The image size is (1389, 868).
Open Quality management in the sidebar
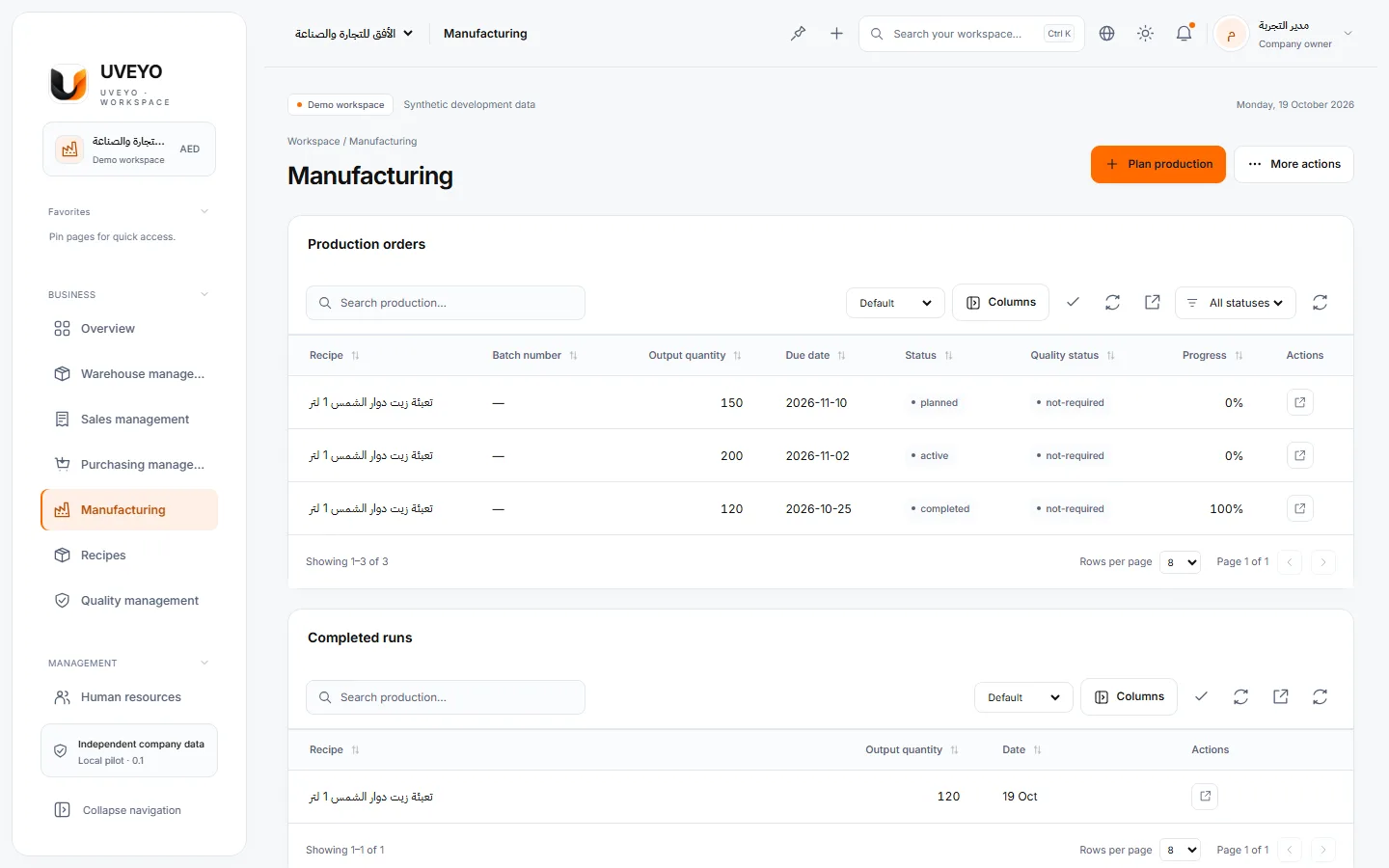coord(129,601)
